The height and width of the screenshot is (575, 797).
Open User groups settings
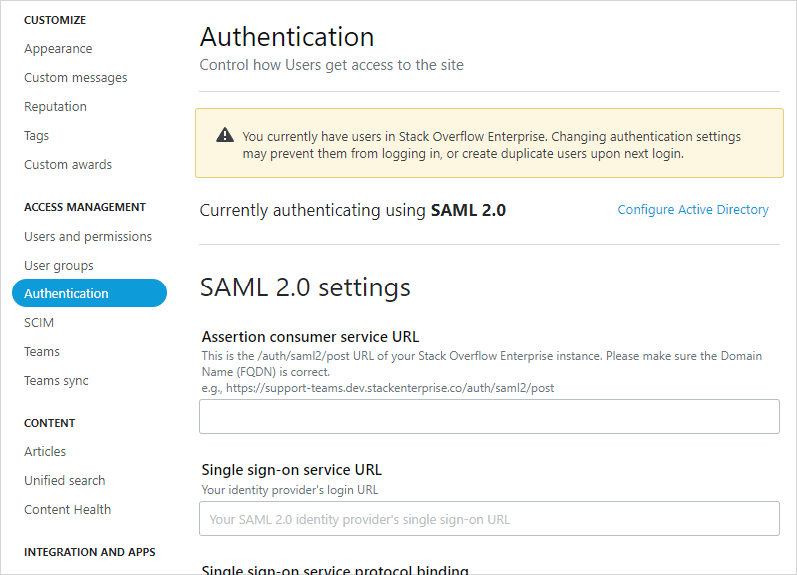tap(59, 266)
